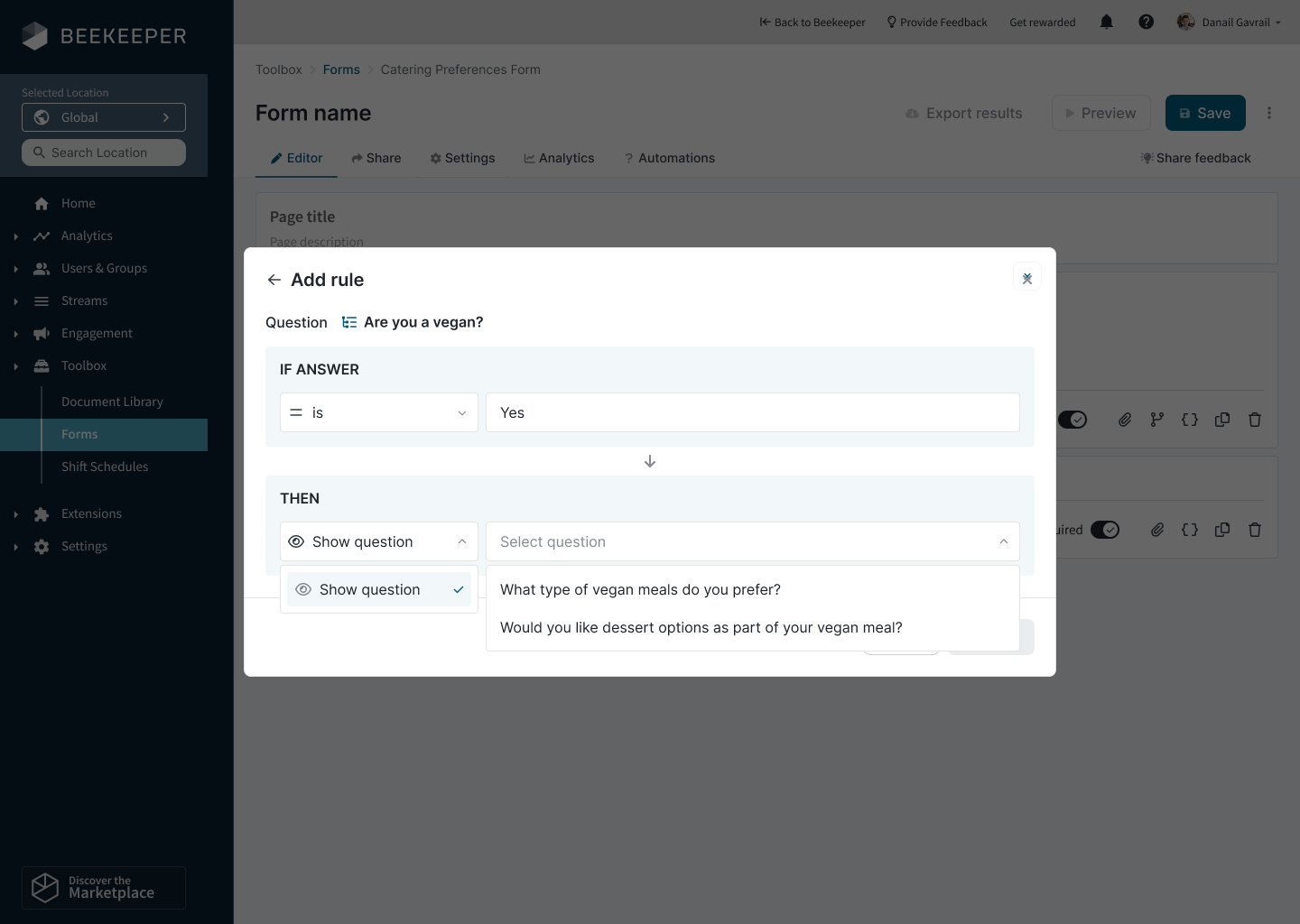Click the second question's duplicate icon
This screenshot has width=1300, height=924.
point(1221,530)
